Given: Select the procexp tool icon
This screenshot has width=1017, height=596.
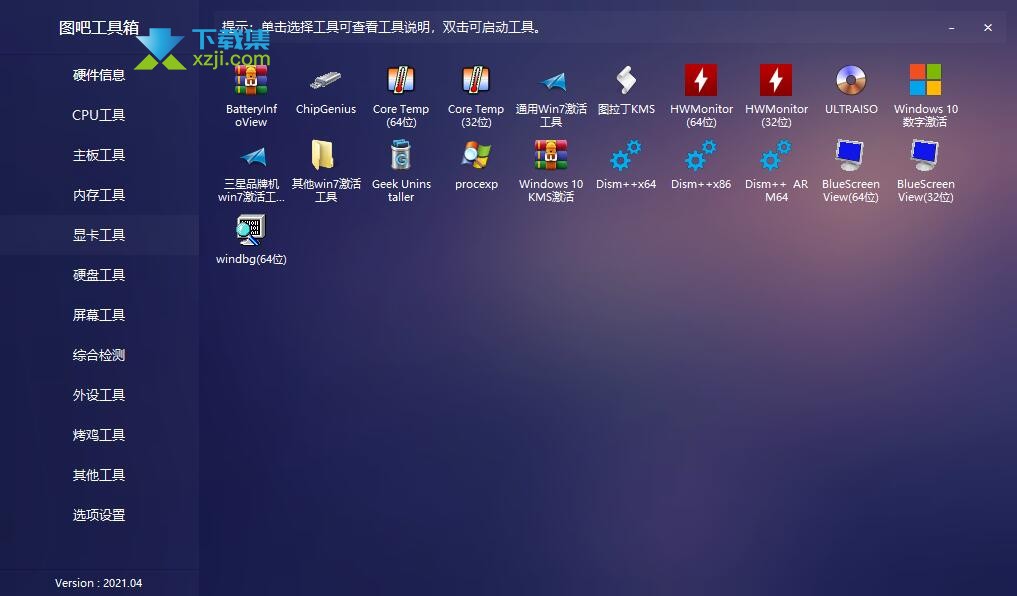Looking at the screenshot, I should point(476,156).
